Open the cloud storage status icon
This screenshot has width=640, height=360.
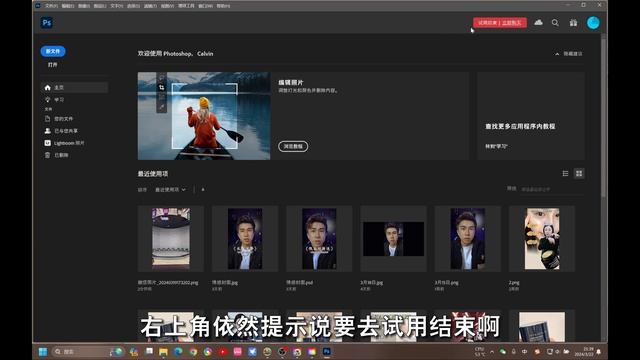tap(538, 22)
